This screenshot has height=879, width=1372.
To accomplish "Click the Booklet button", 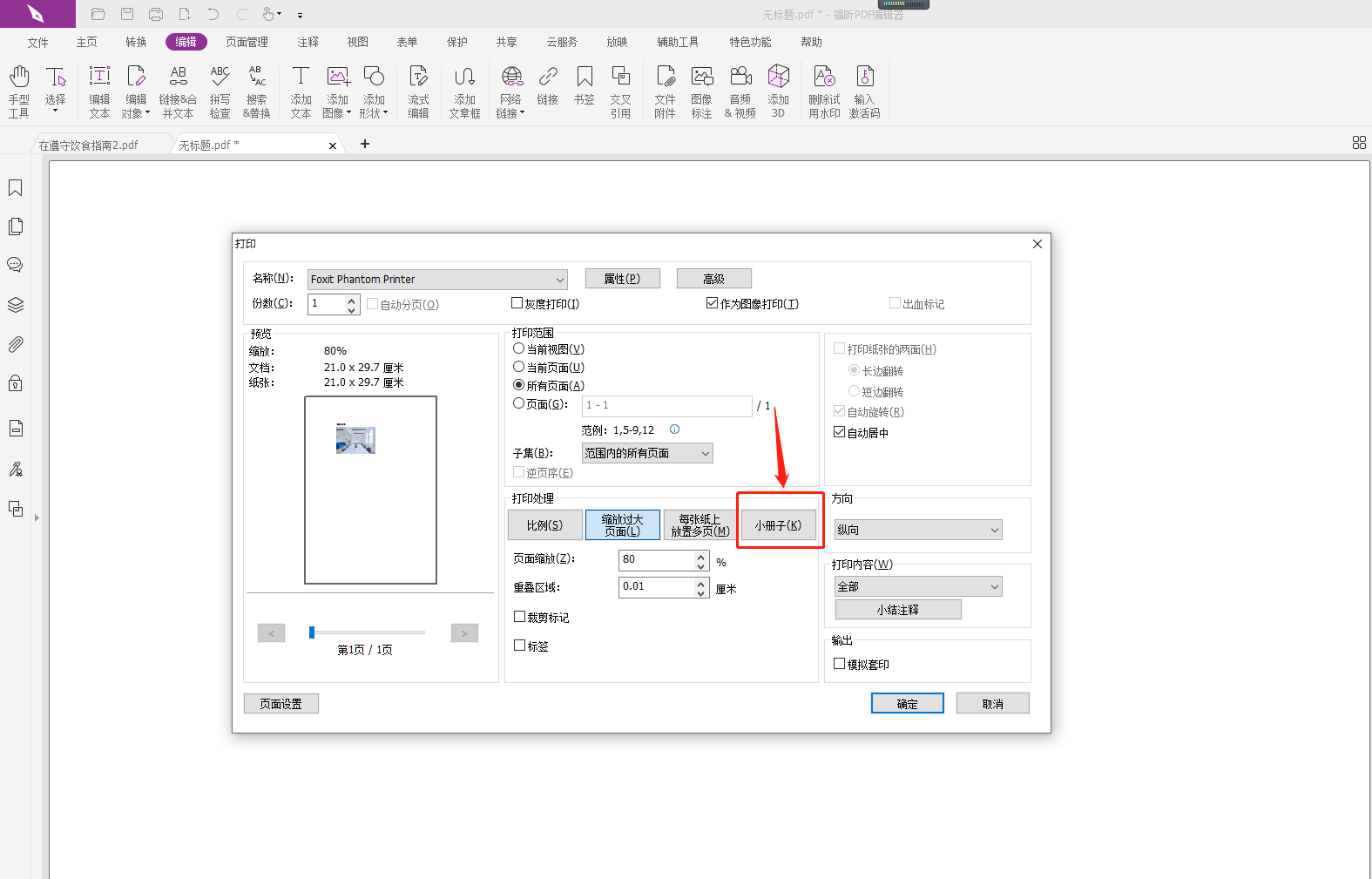I will point(778,525).
